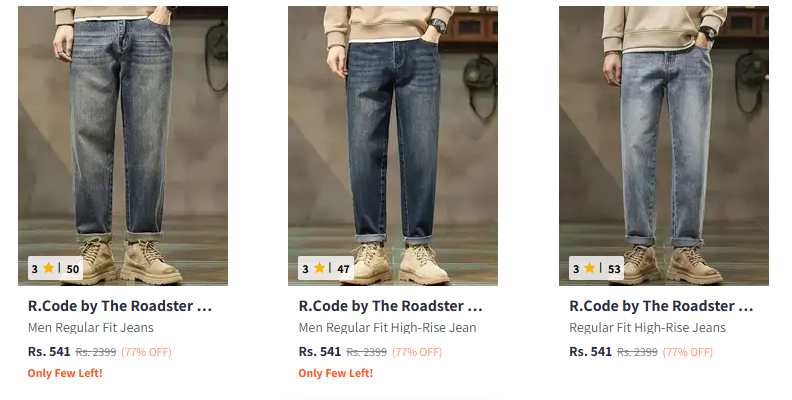Click the third R.Code by The Roadster title
792x400 pixels.
click(661, 306)
